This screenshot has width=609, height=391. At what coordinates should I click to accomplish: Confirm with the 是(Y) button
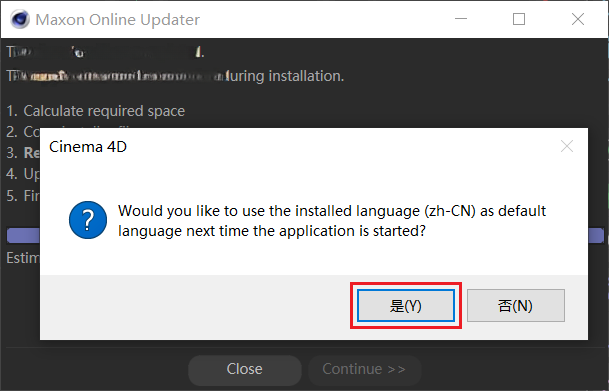point(406,306)
